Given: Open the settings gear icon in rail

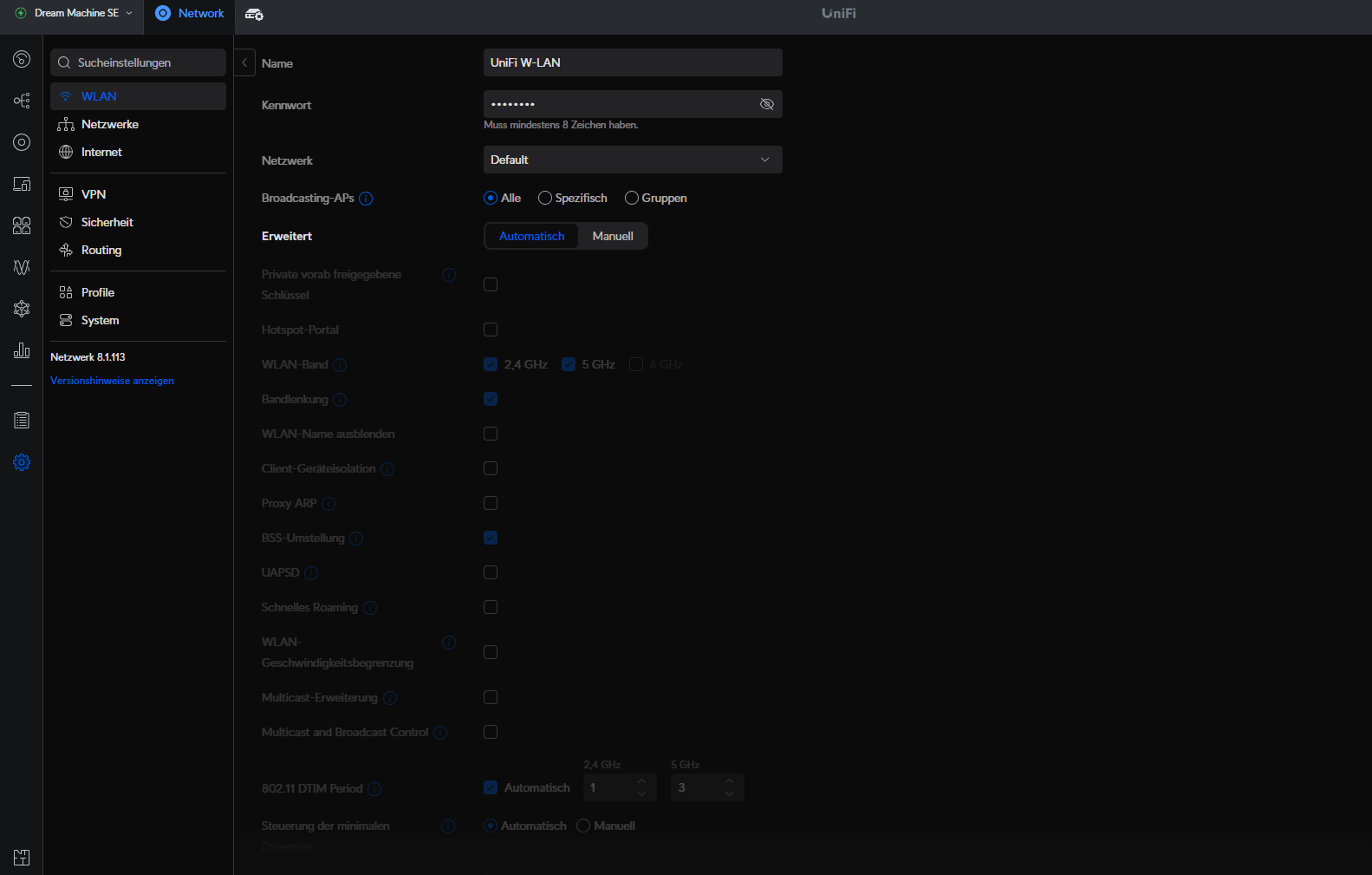Looking at the screenshot, I should [x=22, y=462].
